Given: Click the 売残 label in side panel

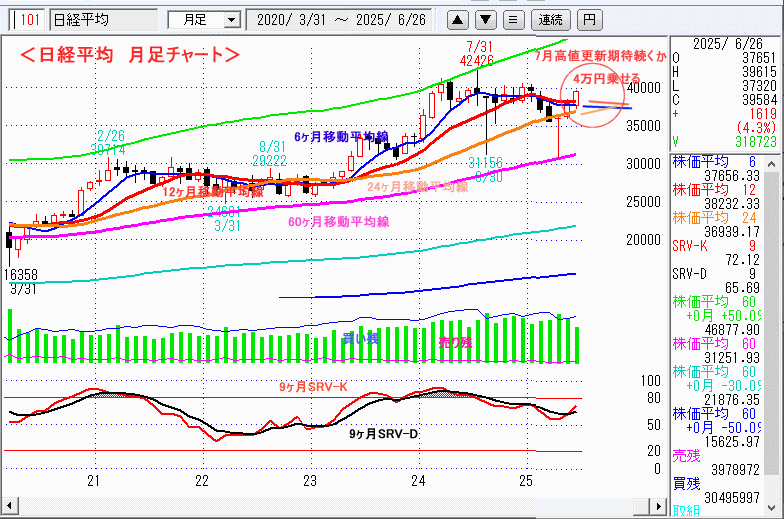Looking at the screenshot, I should [686, 456].
